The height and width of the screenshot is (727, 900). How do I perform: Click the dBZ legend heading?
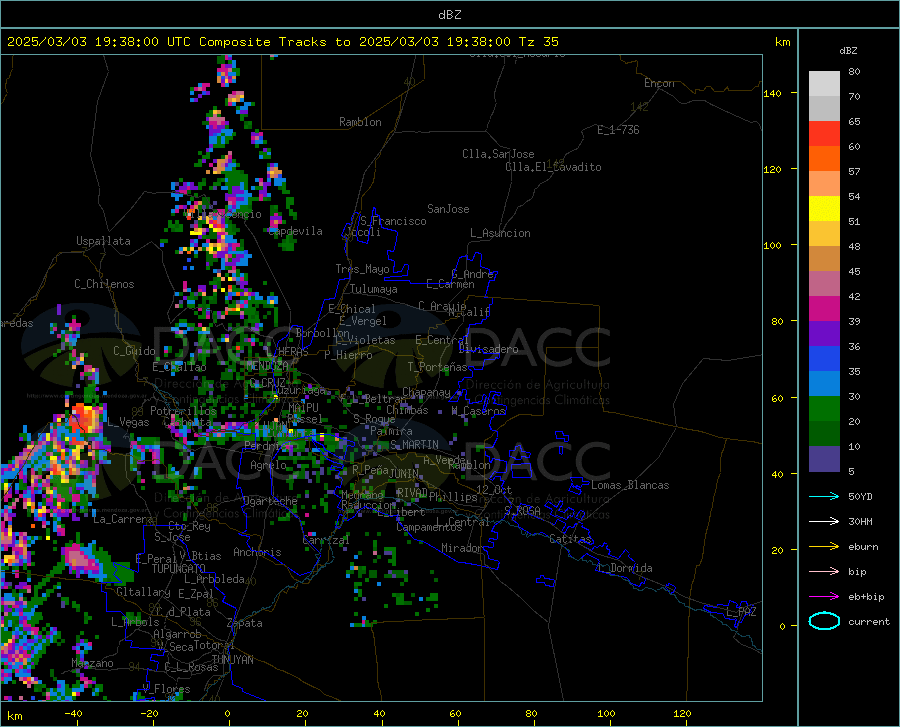(x=848, y=51)
